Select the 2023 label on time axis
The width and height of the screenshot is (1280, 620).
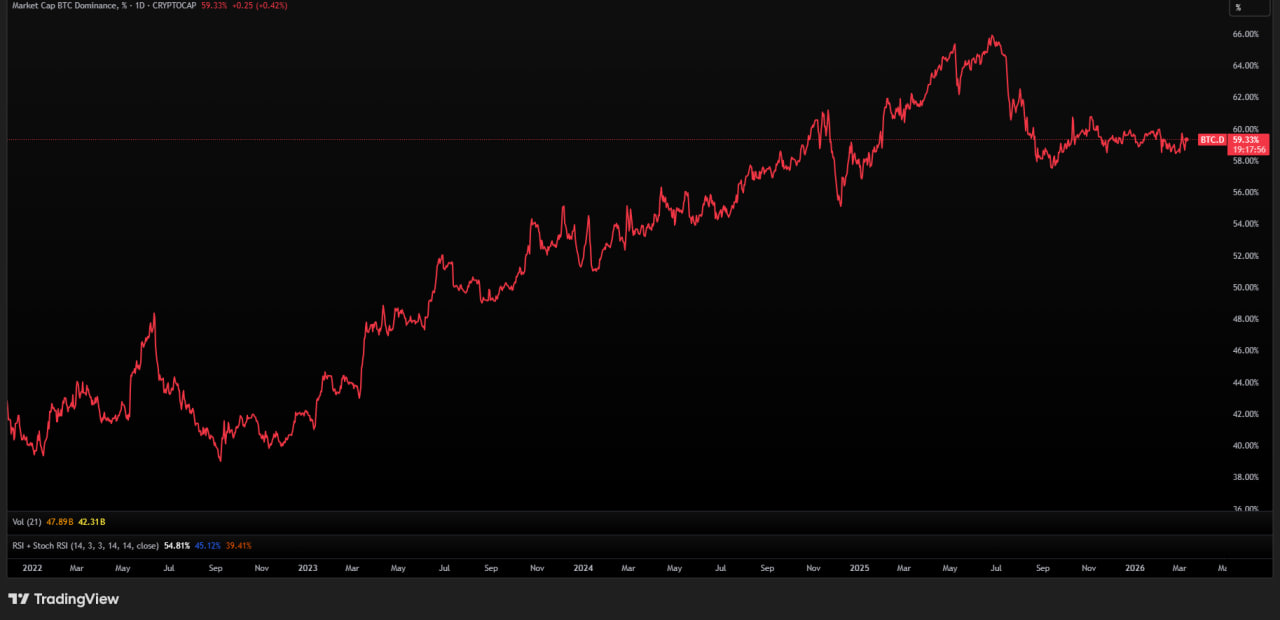(307, 568)
